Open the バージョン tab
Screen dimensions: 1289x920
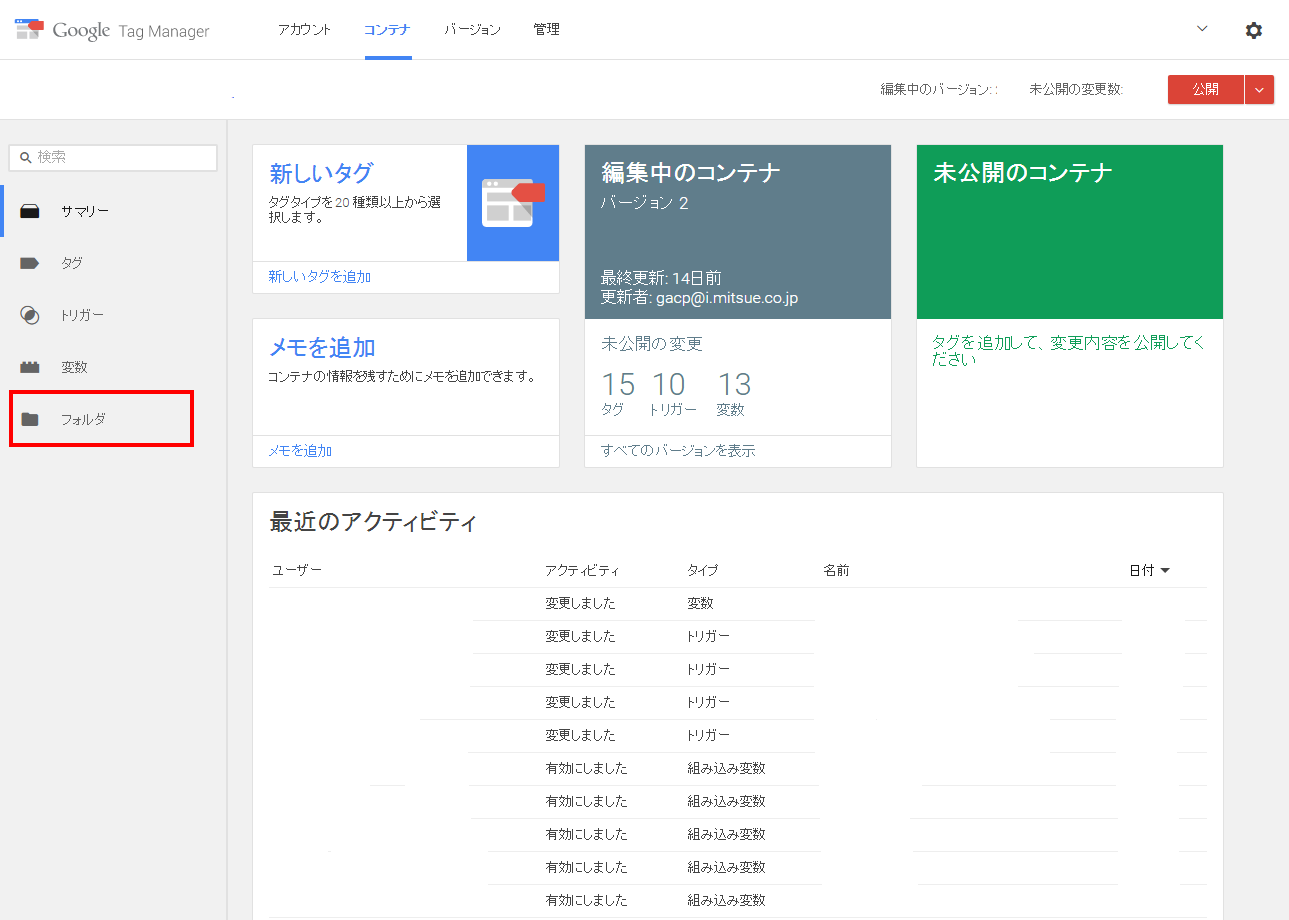click(472, 30)
